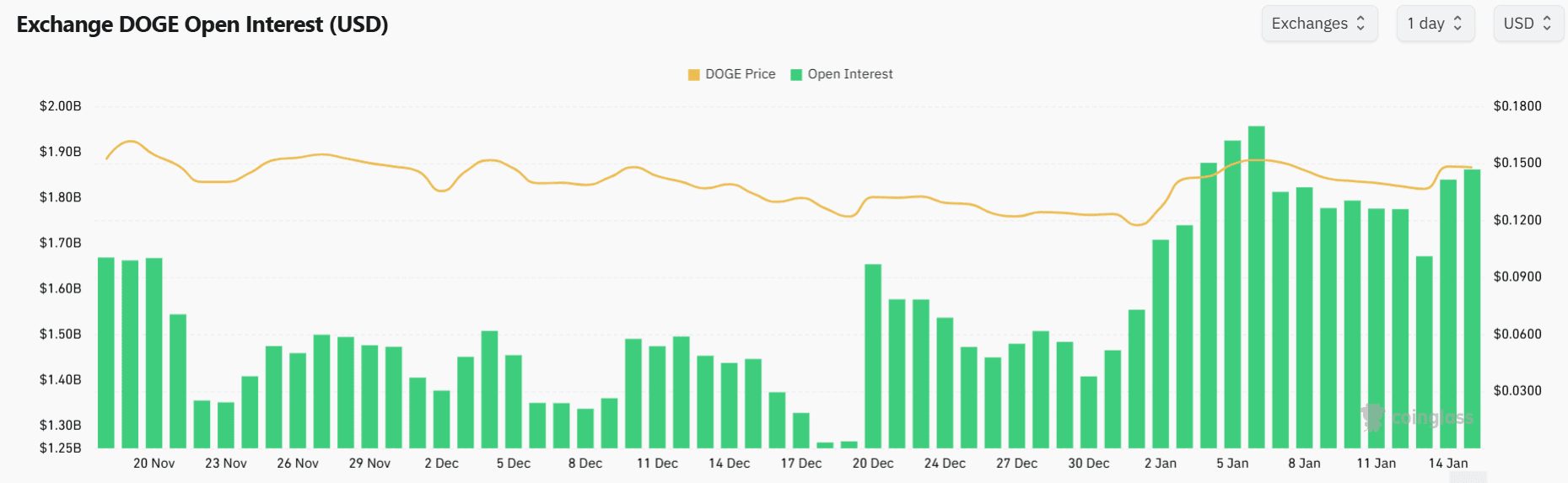Viewport: 1568px width, 483px height.
Task: Toggle Open Interest legend series
Action: pyautogui.click(x=849, y=74)
